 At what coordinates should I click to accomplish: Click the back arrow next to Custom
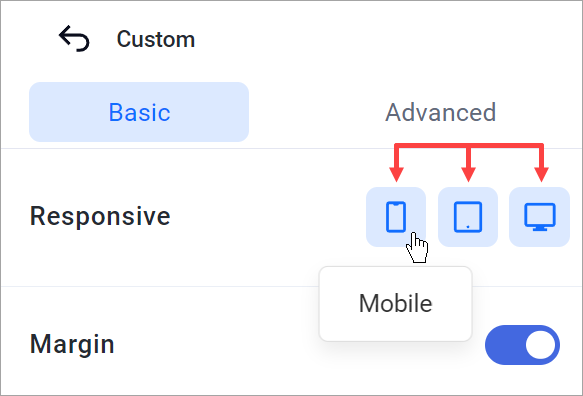tap(74, 38)
